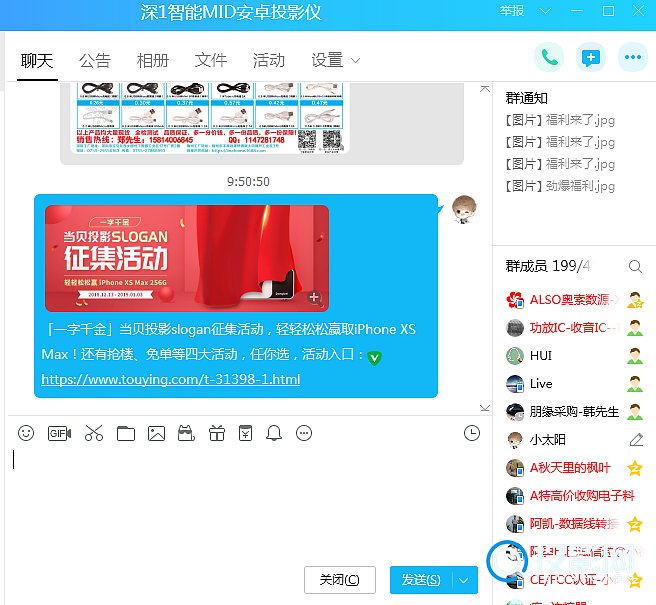This screenshot has height=605, width=656.
Task: Click the game controller toolbar icon
Action: [186, 433]
